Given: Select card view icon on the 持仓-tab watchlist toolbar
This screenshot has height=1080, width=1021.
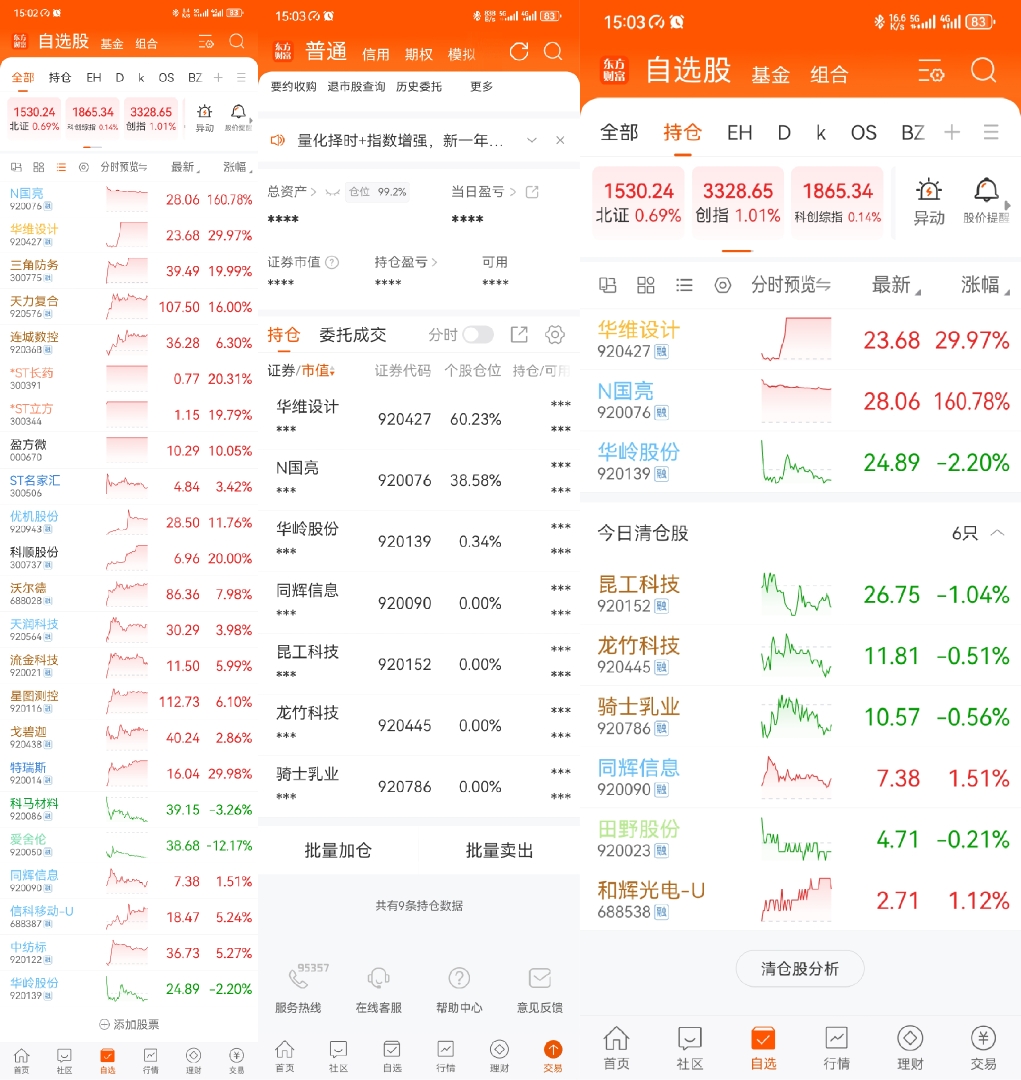Looking at the screenshot, I should pos(608,284).
